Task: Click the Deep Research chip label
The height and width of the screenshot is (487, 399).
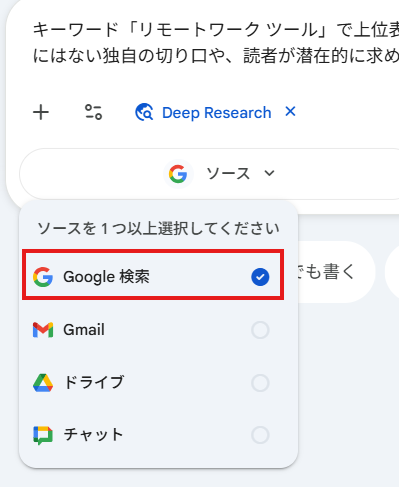Action: pos(217,113)
